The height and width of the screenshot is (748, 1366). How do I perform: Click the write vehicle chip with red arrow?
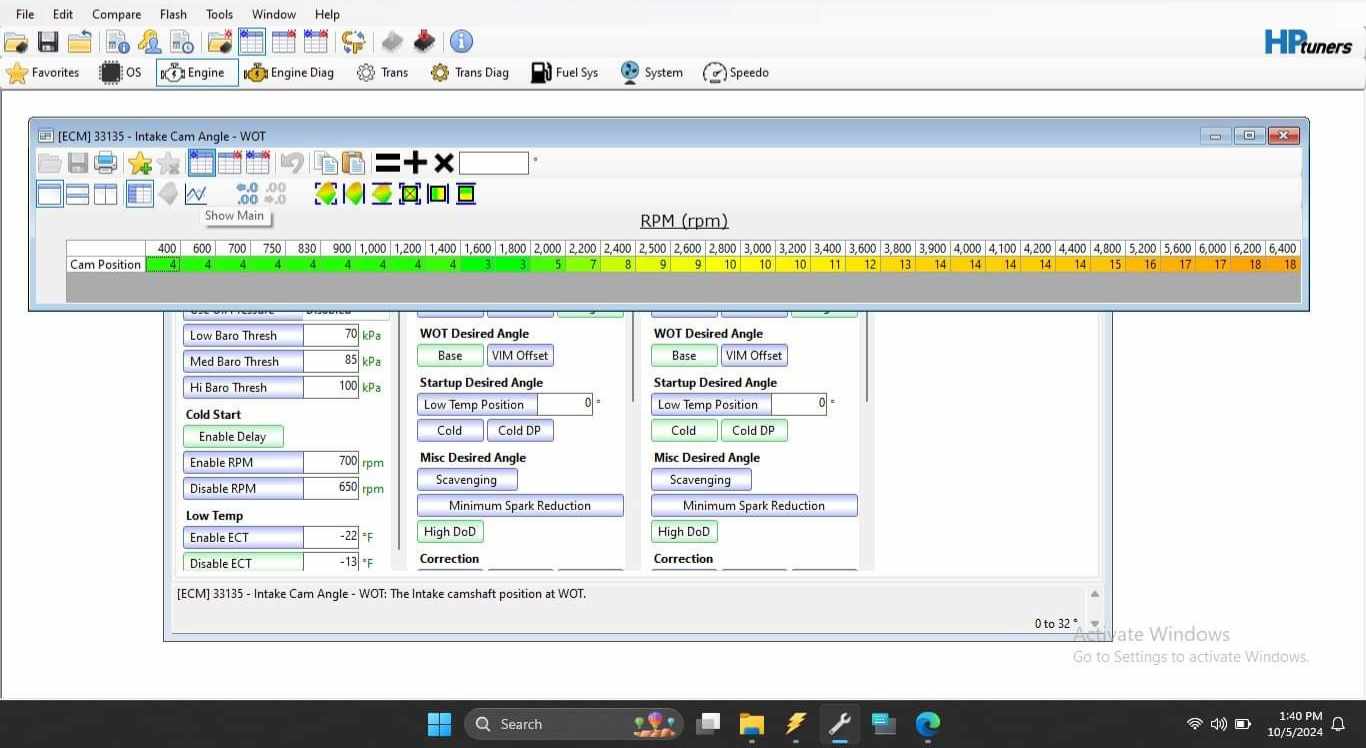click(424, 42)
